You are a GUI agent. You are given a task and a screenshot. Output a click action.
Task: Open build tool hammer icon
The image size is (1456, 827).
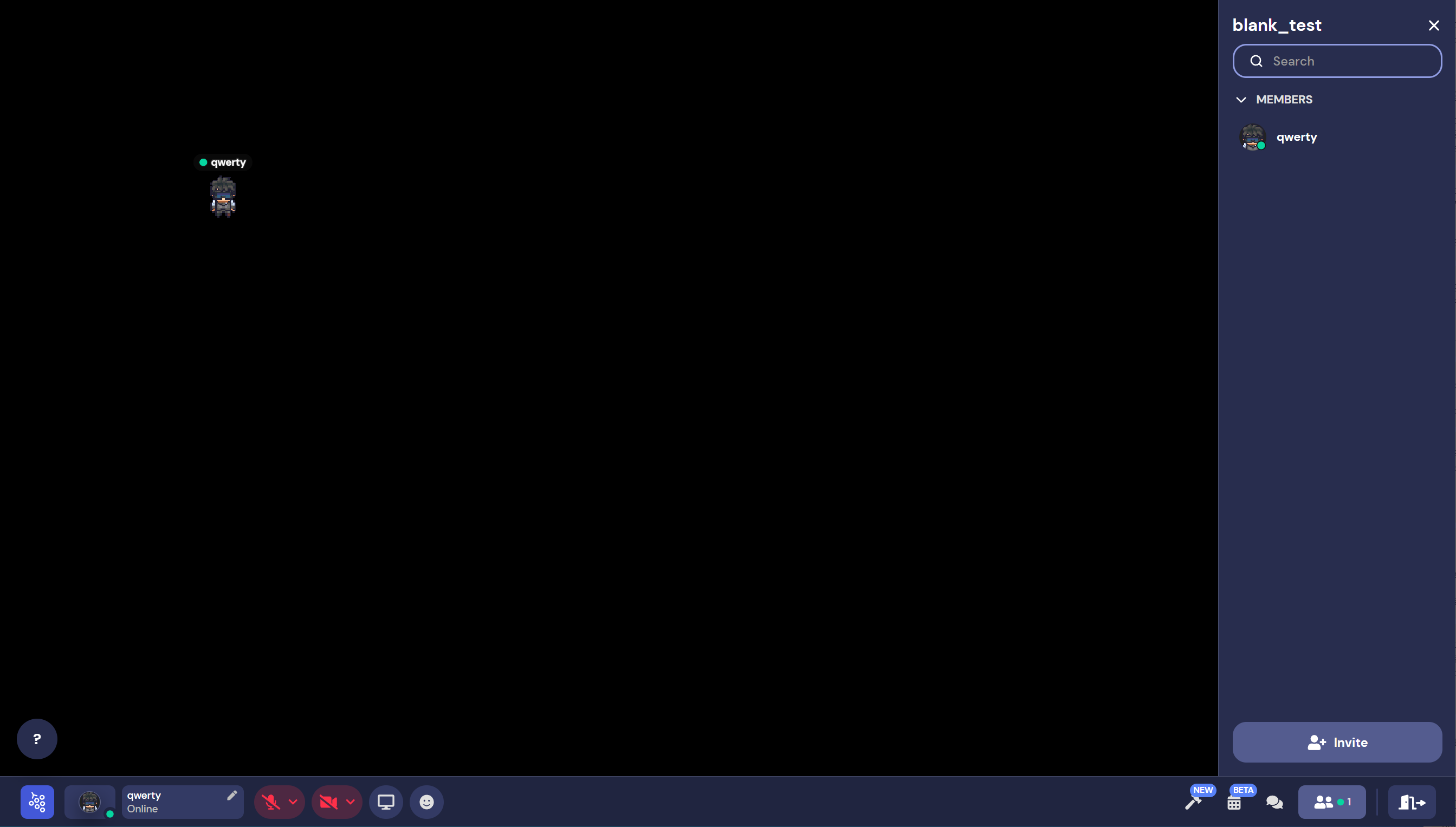[x=1193, y=803]
